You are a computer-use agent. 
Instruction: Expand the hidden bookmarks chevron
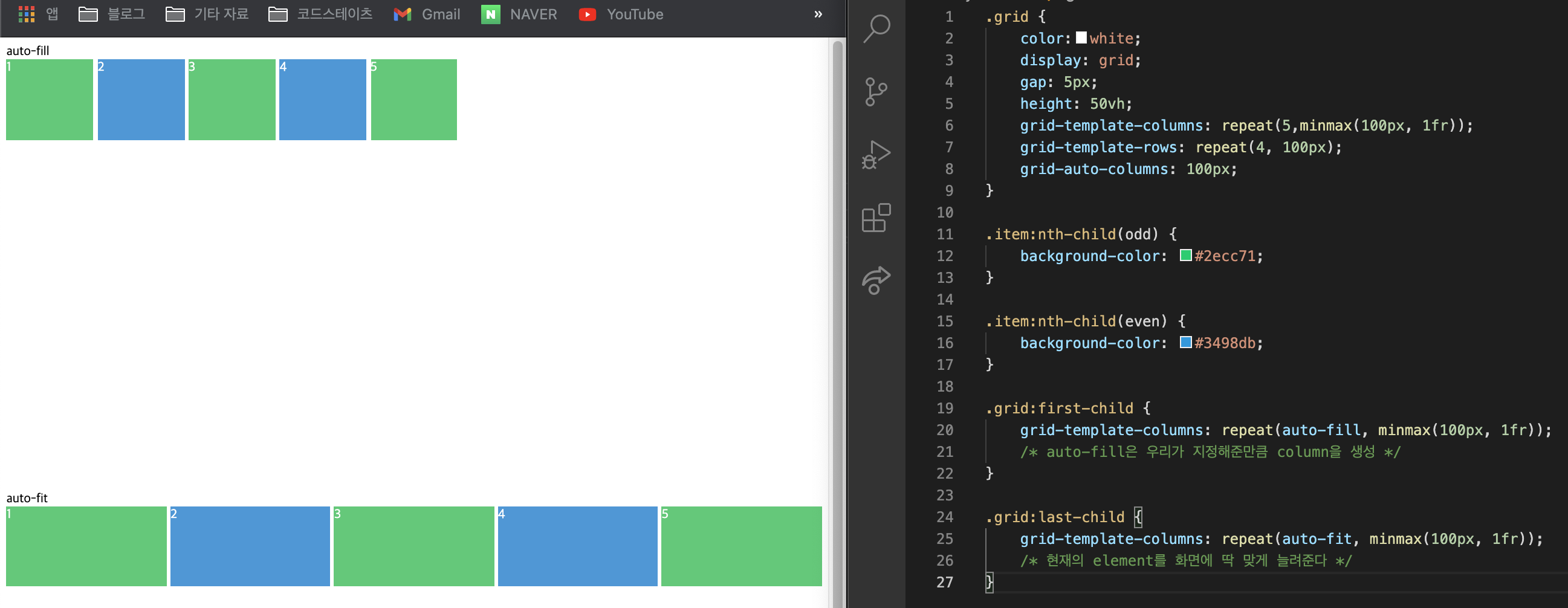[x=818, y=14]
